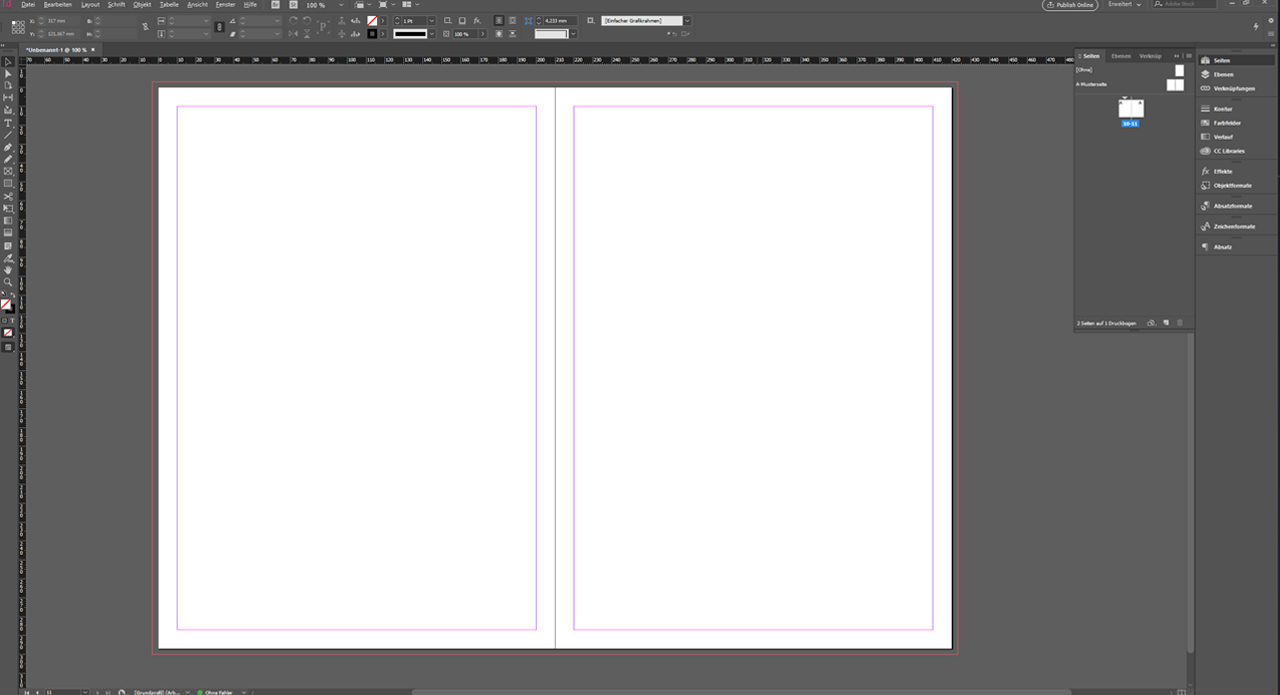Image resolution: width=1280 pixels, height=695 pixels.
Task: Close the Unbenannt-1 document tab
Action: click(x=93, y=49)
